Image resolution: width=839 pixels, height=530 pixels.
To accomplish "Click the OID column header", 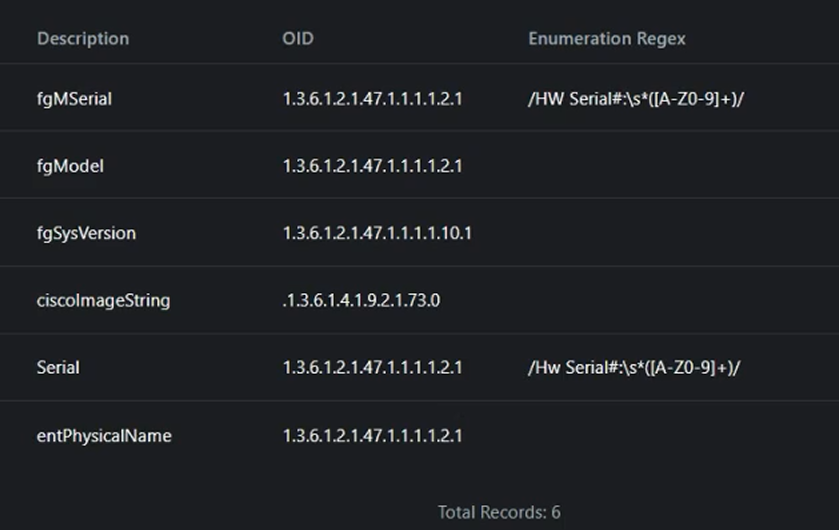I will tap(298, 39).
